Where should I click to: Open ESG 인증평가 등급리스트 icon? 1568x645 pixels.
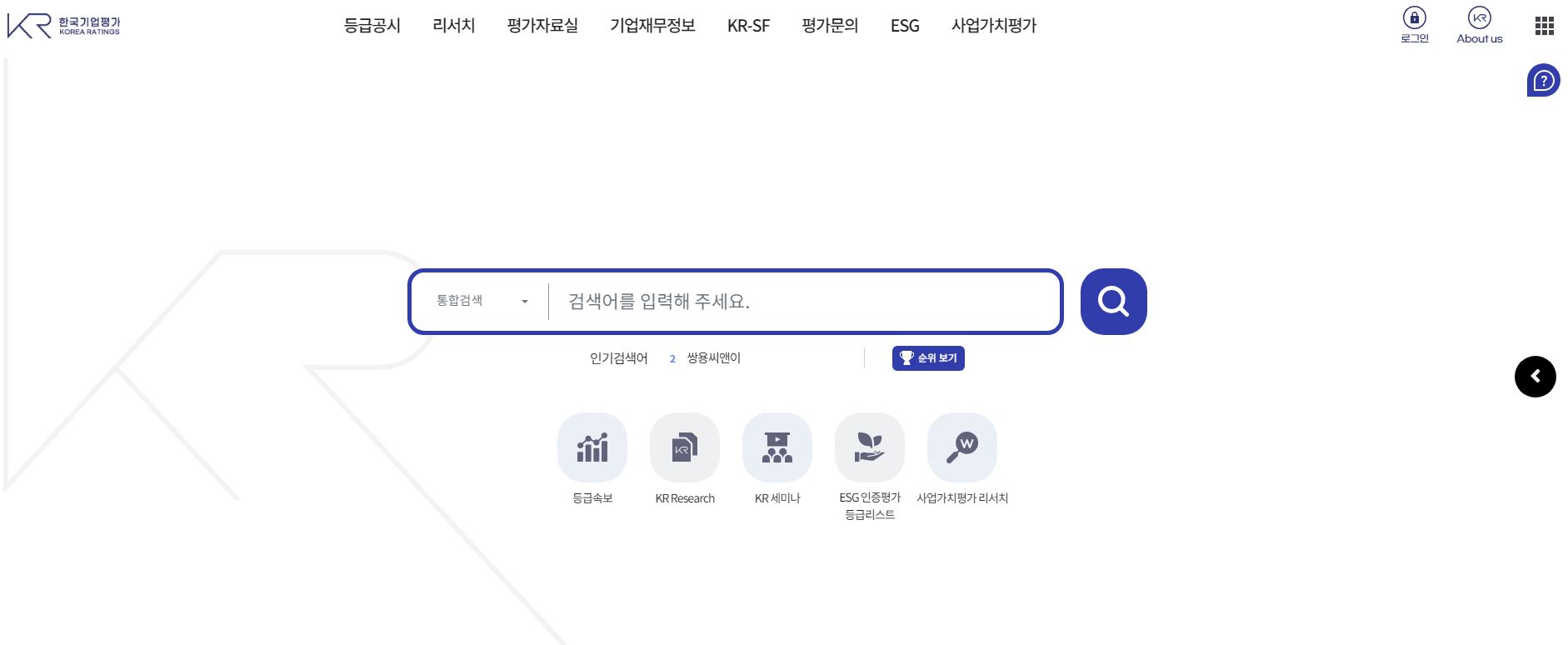(870, 447)
